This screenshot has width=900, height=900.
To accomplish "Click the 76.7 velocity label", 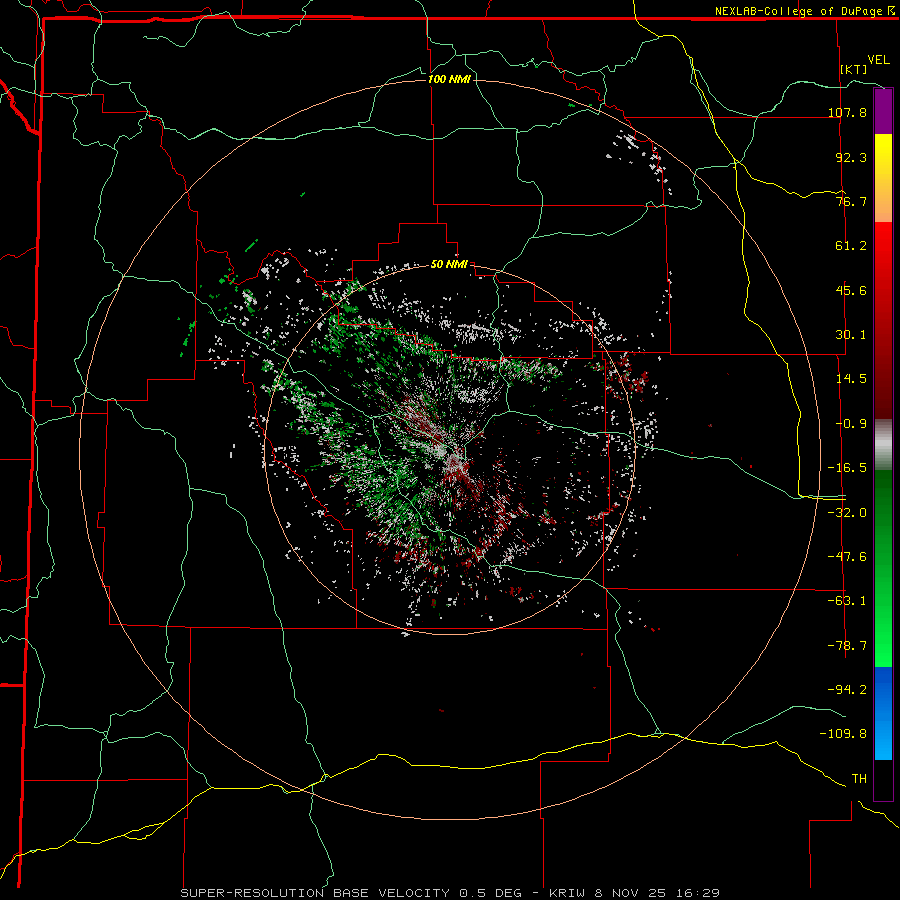I will 851,201.
